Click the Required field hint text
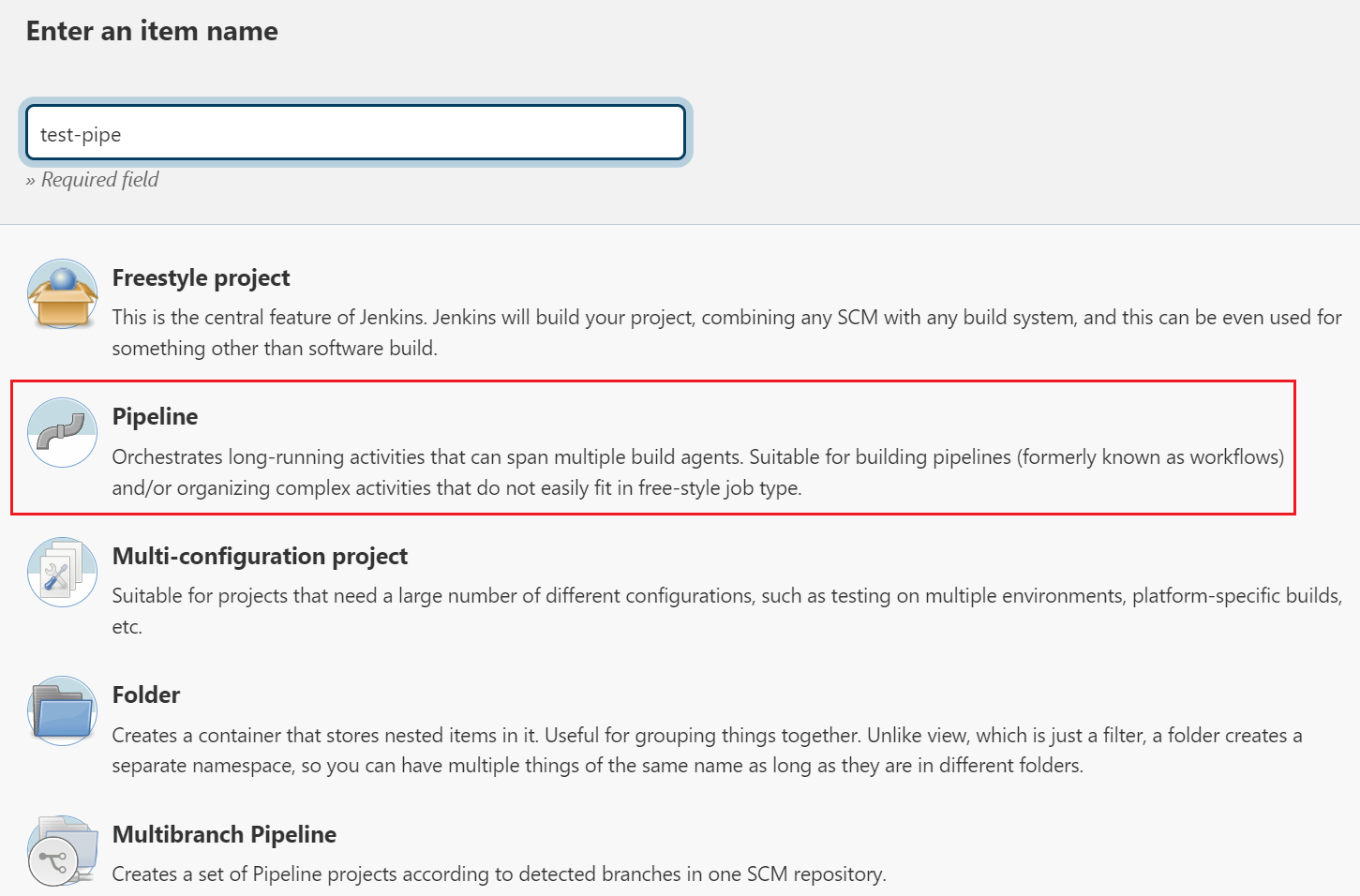The height and width of the screenshot is (896, 1360). point(92,180)
